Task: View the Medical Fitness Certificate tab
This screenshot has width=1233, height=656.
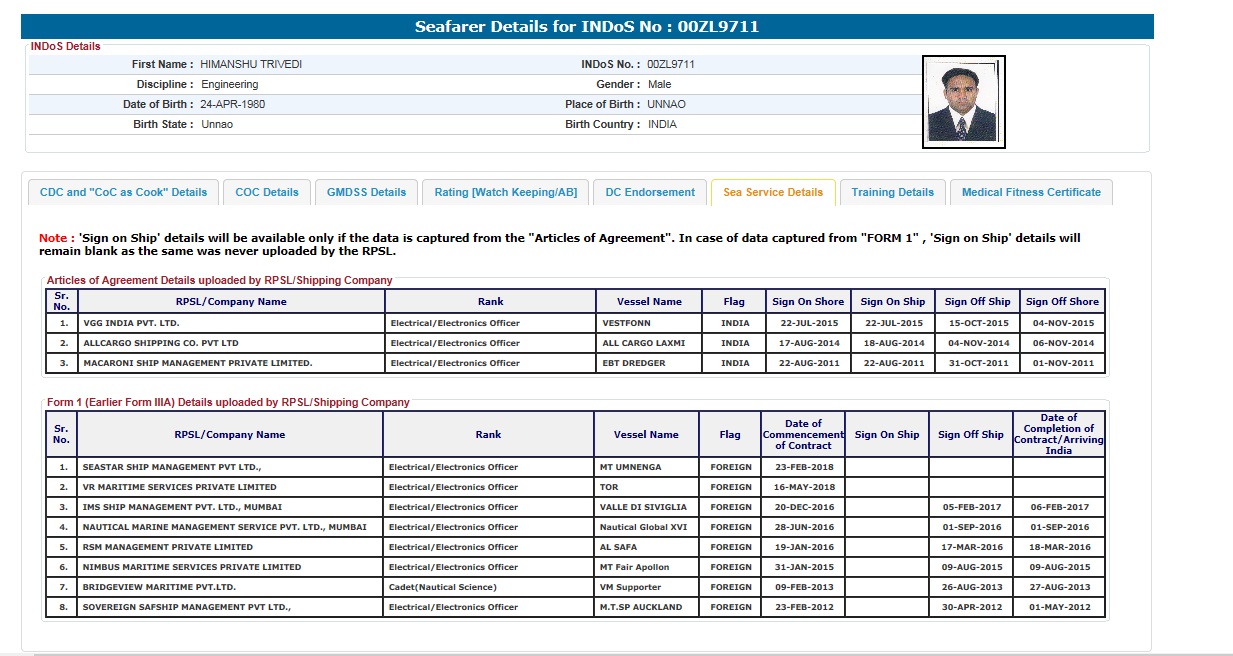Action: coord(1031,192)
